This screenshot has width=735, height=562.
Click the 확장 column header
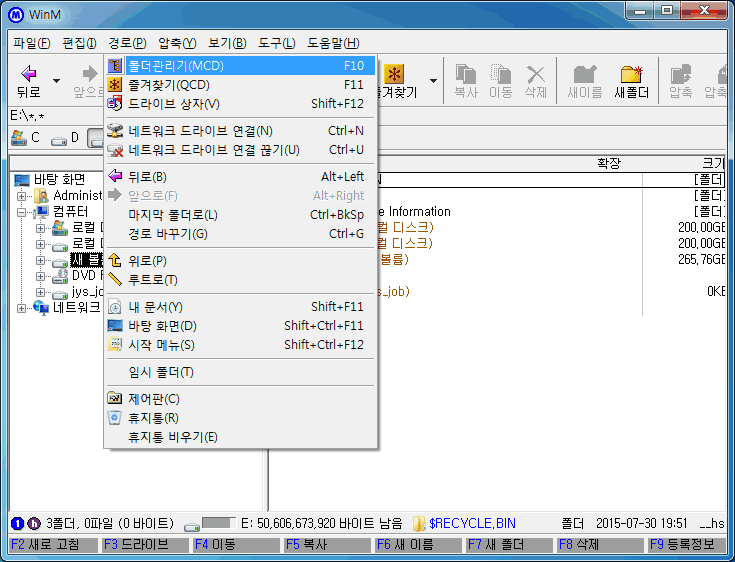pos(608,163)
